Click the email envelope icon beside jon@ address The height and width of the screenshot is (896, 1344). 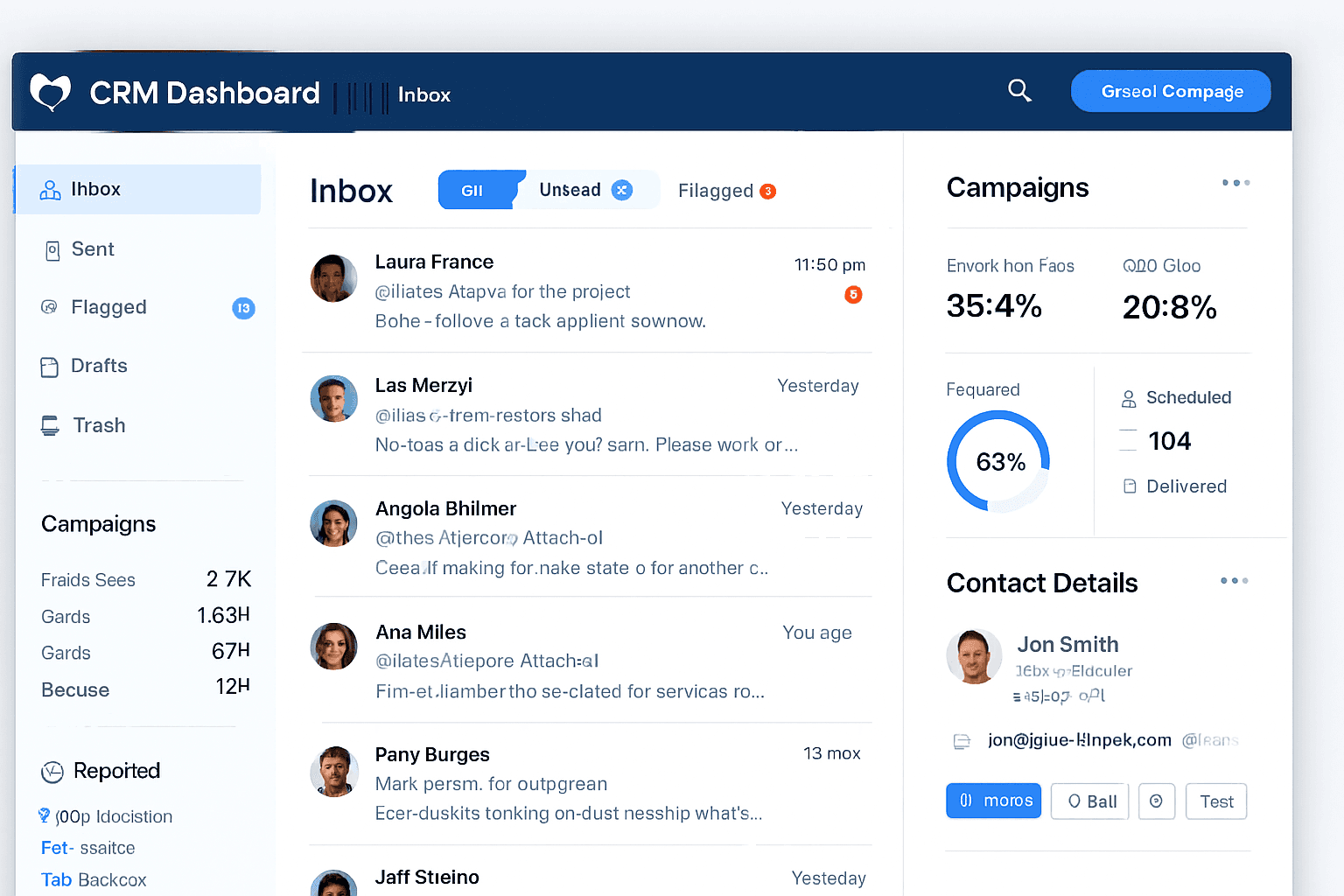pos(962,742)
